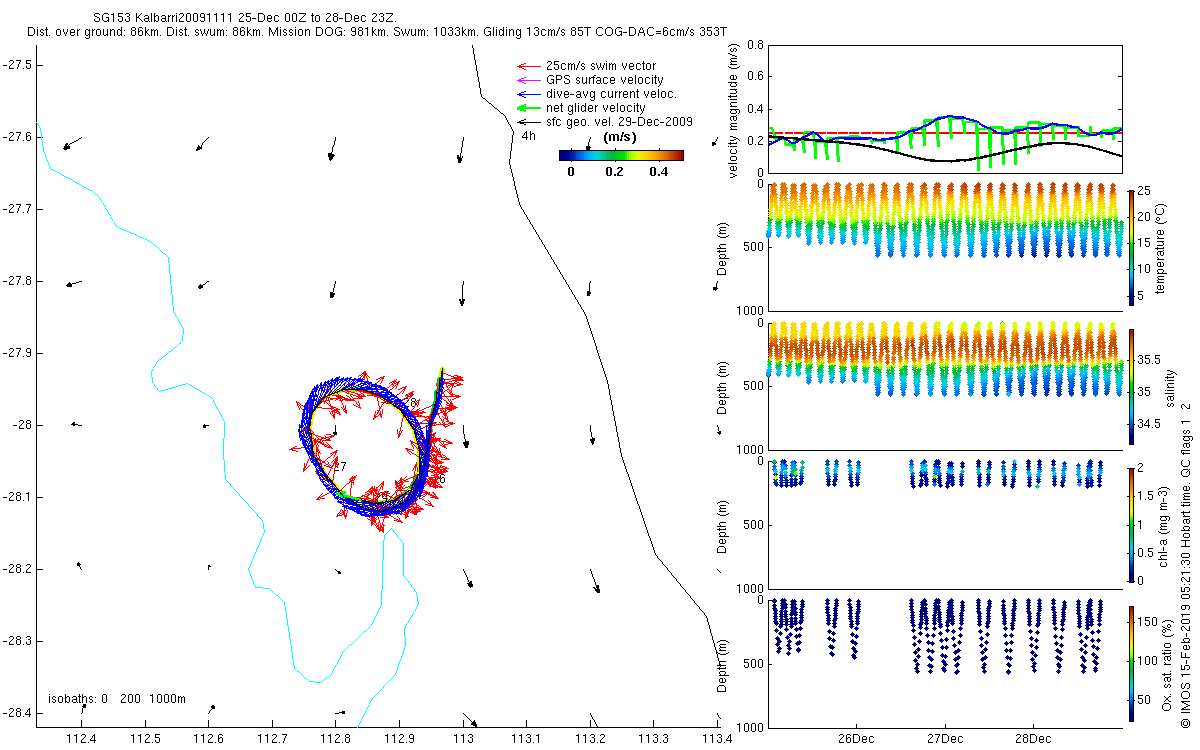Click the '-28' latitude tick label

(x=22, y=425)
